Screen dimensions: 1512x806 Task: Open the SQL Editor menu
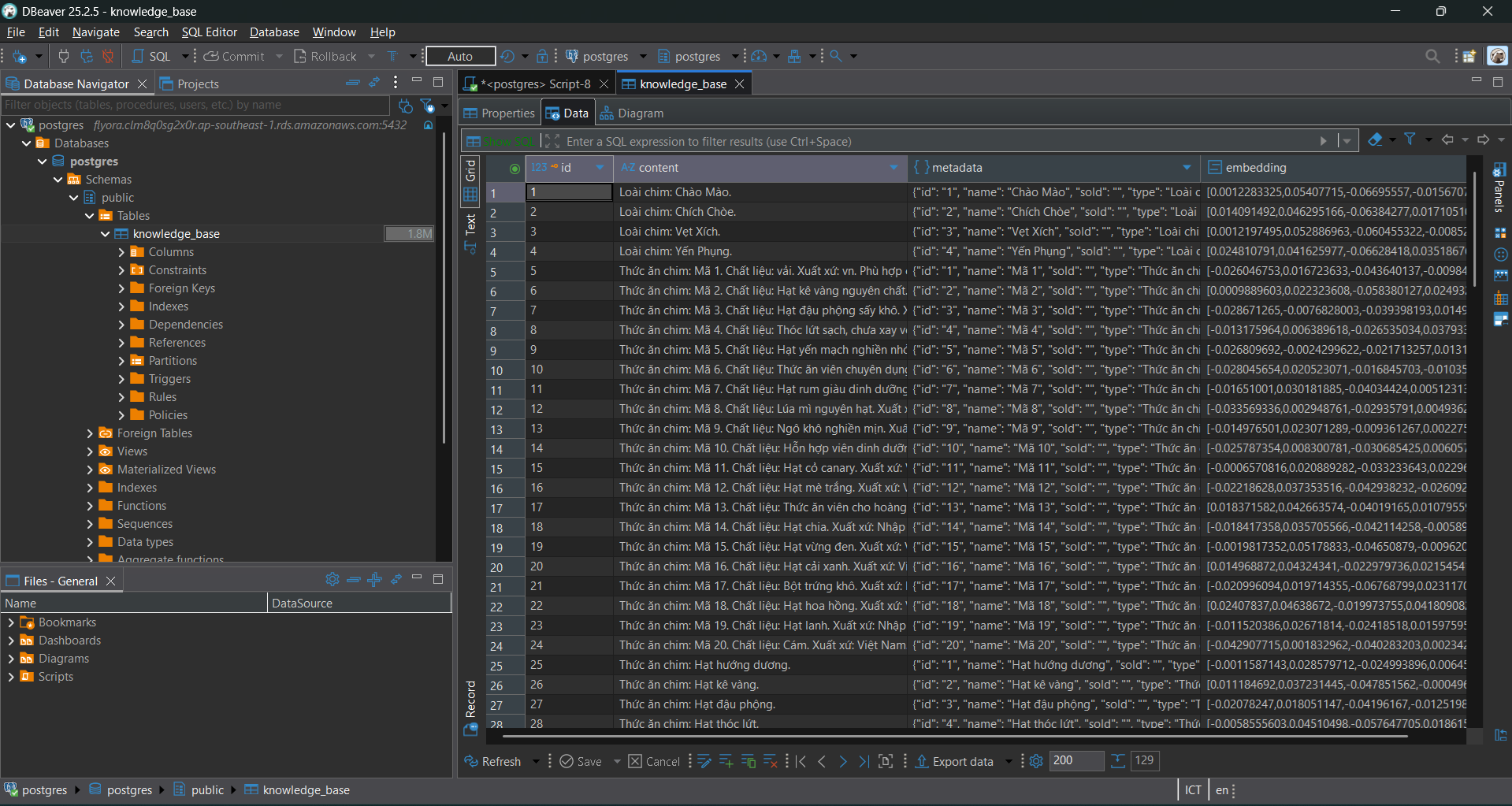(x=209, y=32)
